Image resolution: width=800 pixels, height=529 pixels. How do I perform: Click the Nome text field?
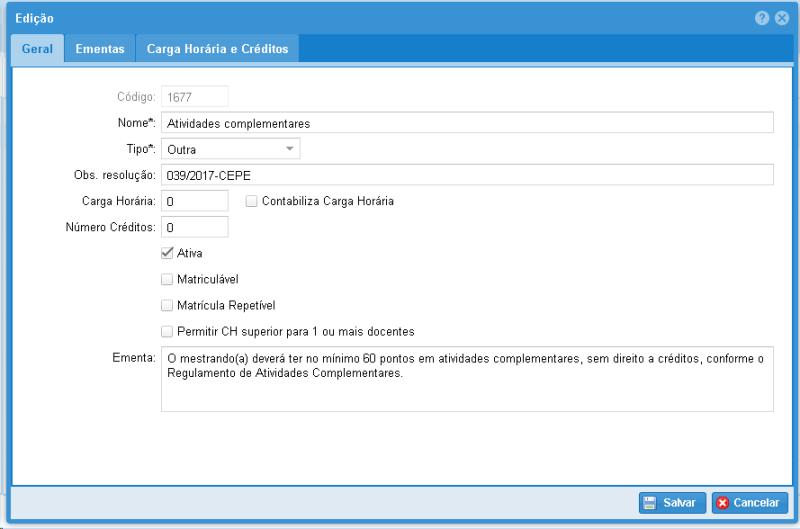click(x=467, y=123)
